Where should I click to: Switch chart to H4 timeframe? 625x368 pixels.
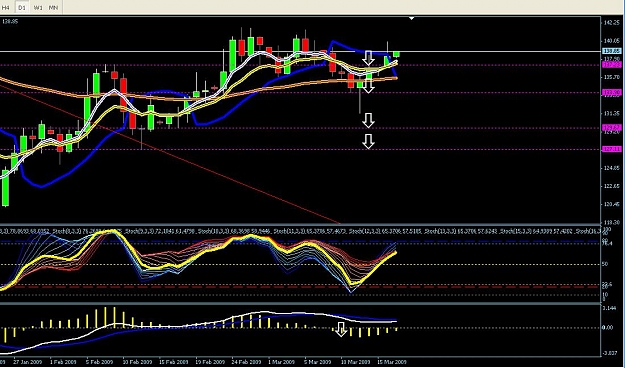6,7
